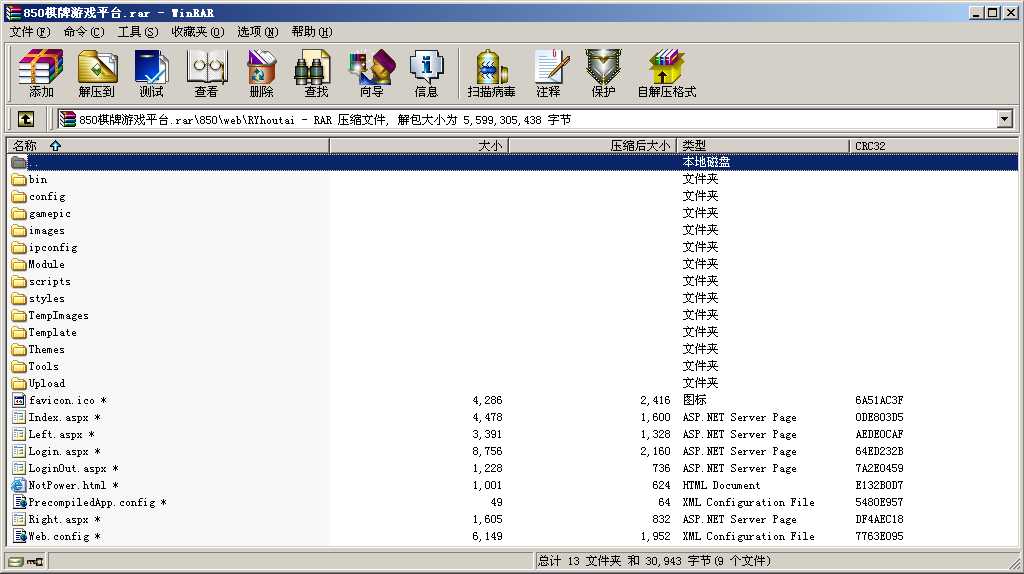Screen dimensions: 1024x574
Task: Select the gamepic folder name
Action: [x=50, y=213]
